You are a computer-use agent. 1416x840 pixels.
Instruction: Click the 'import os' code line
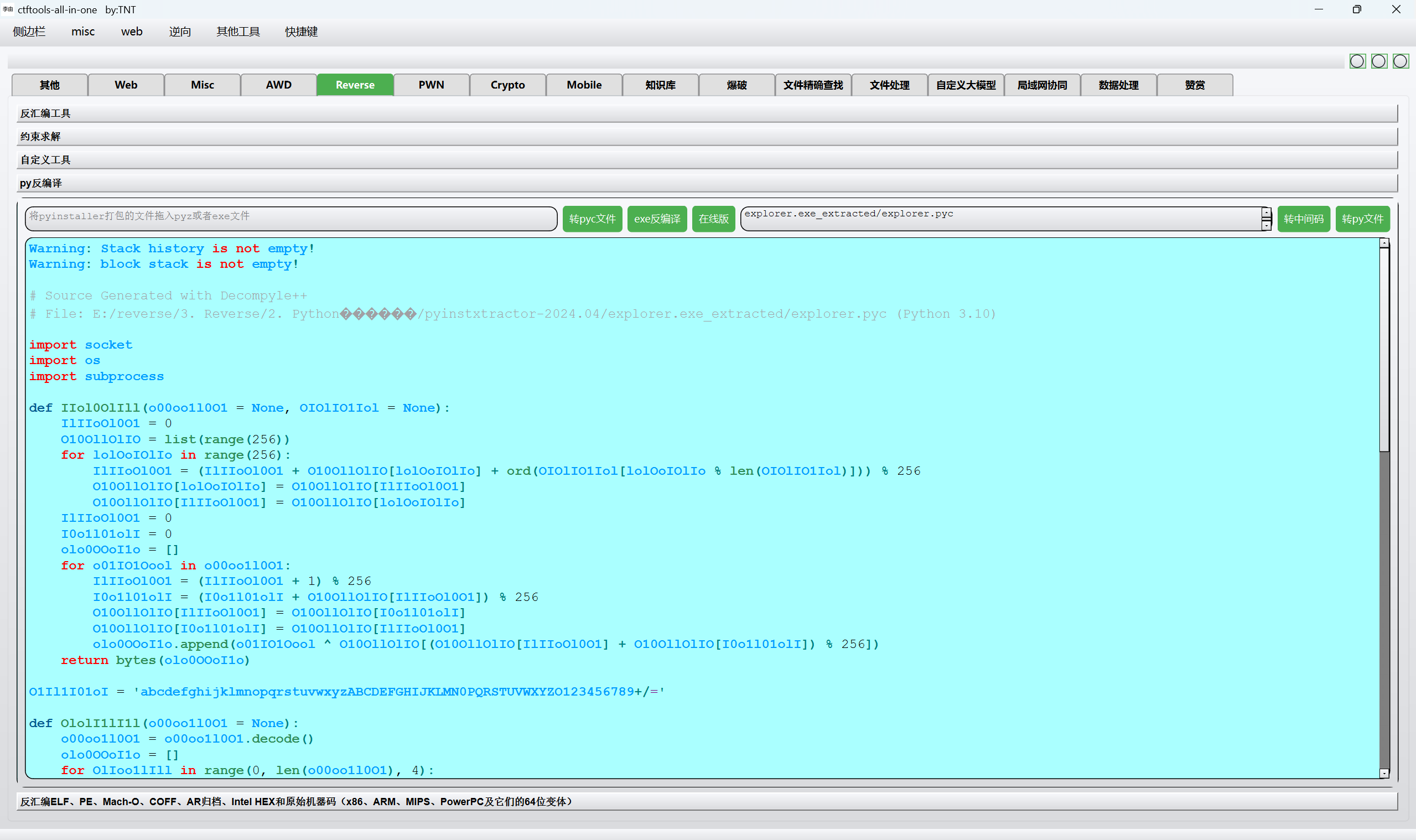(x=65, y=361)
